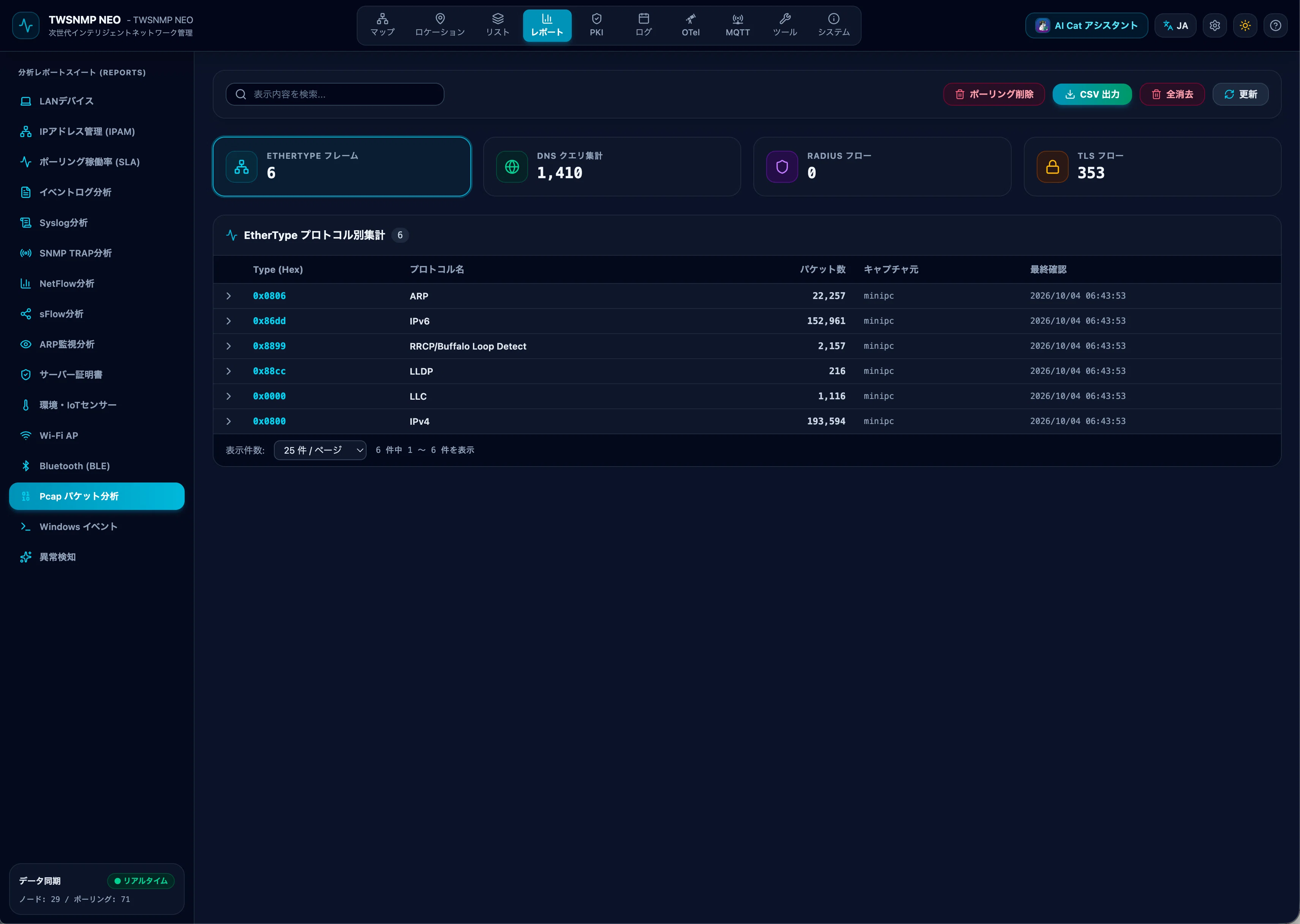Image resolution: width=1300 pixels, height=924 pixels.
Task: Toggle light theme with sun icon
Action: [x=1245, y=25]
